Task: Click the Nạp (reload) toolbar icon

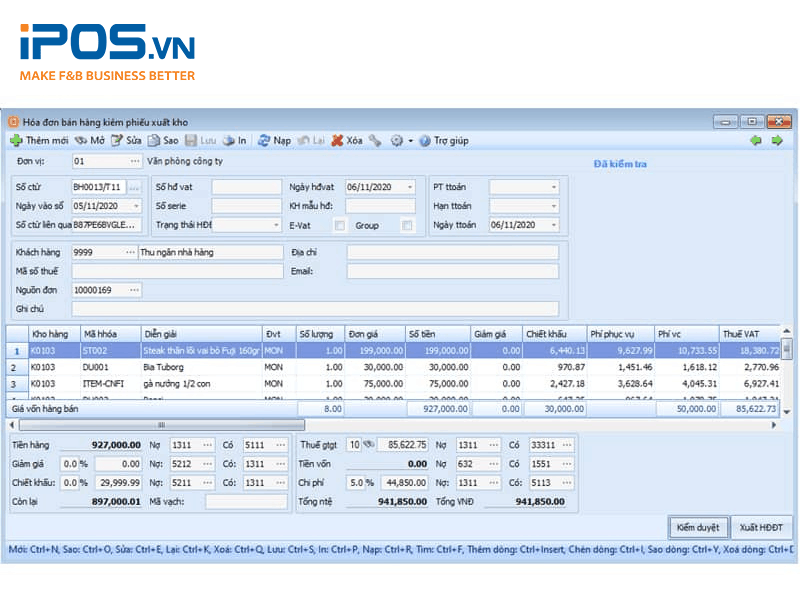Action: pos(264,141)
